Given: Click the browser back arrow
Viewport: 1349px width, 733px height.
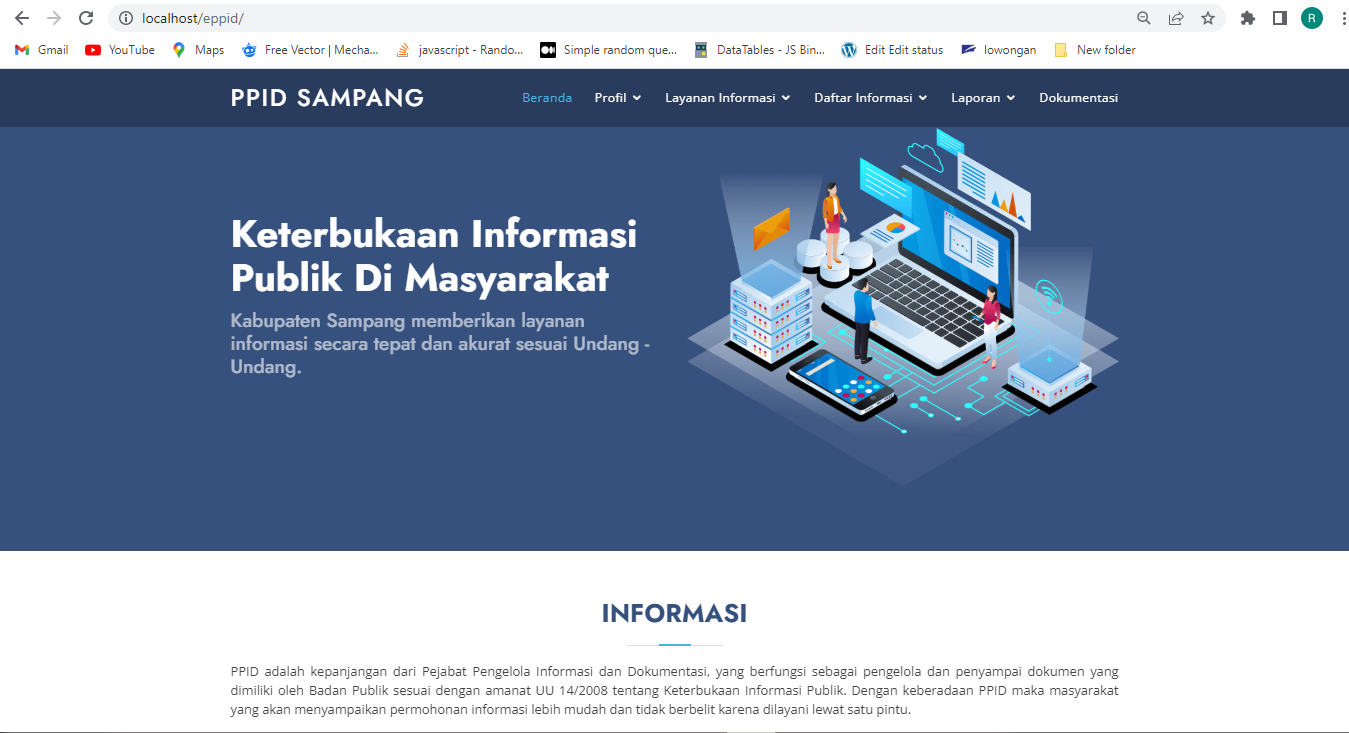Looking at the screenshot, I should pos(22,18).
